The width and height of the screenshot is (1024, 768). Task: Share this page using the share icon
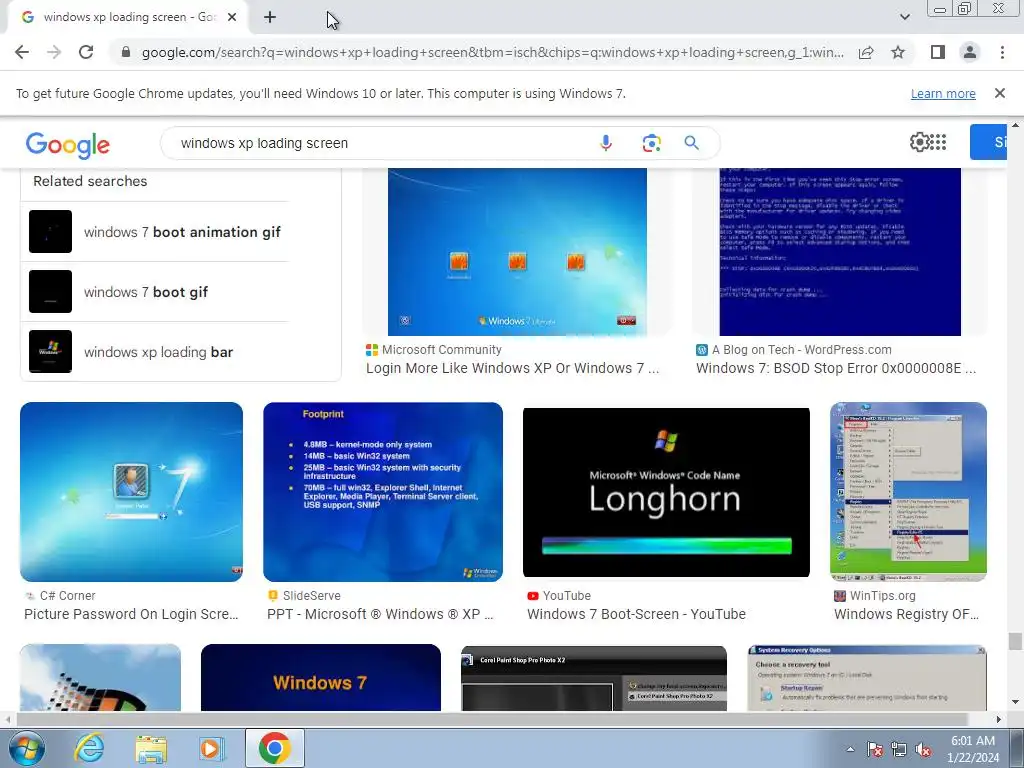coord(866,52)
